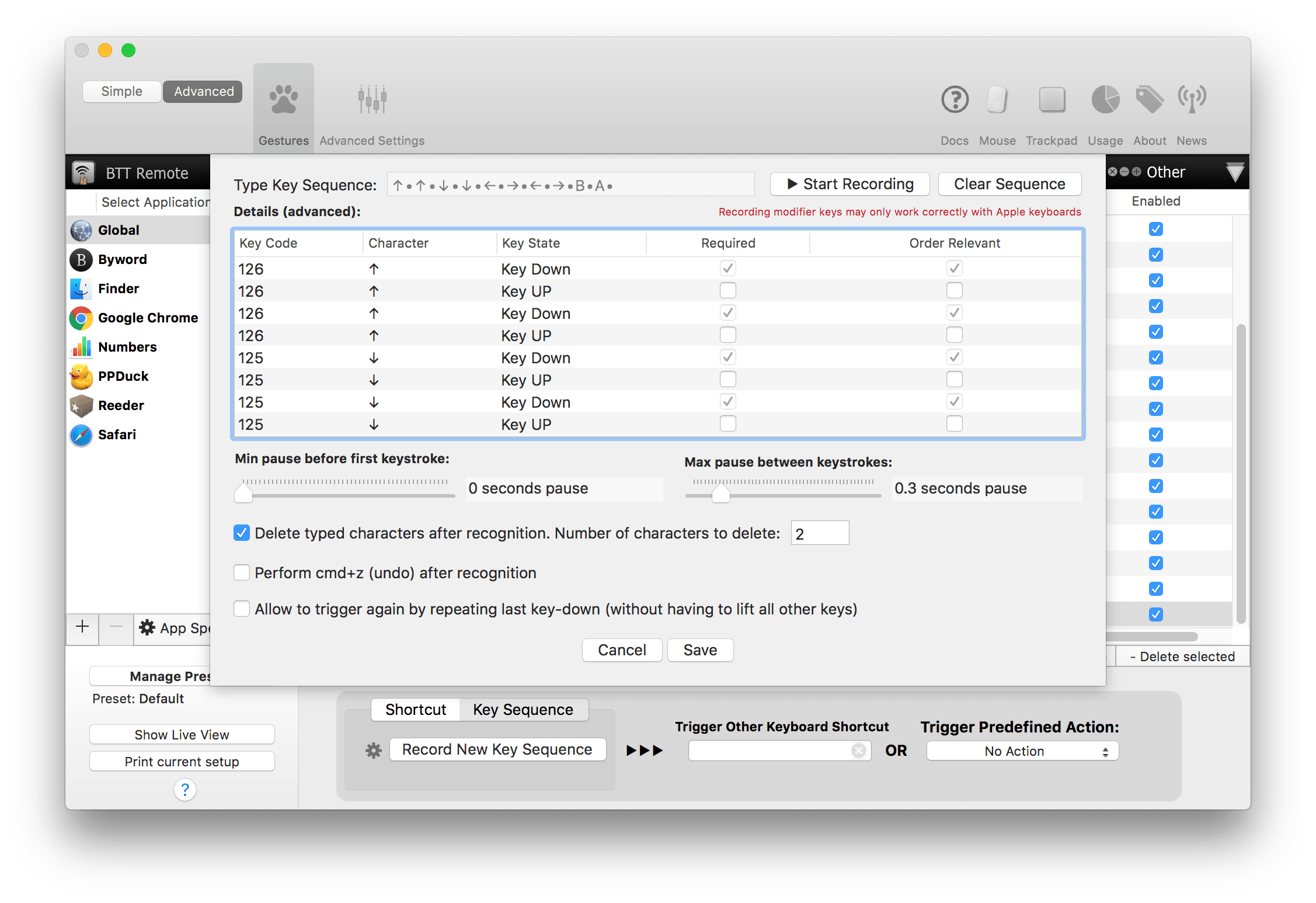Image resolution: width=1316 pixels, height=903 pixels.
Task: Enable Perform cmd+z undo after recognition
Action: click(242, 572)
